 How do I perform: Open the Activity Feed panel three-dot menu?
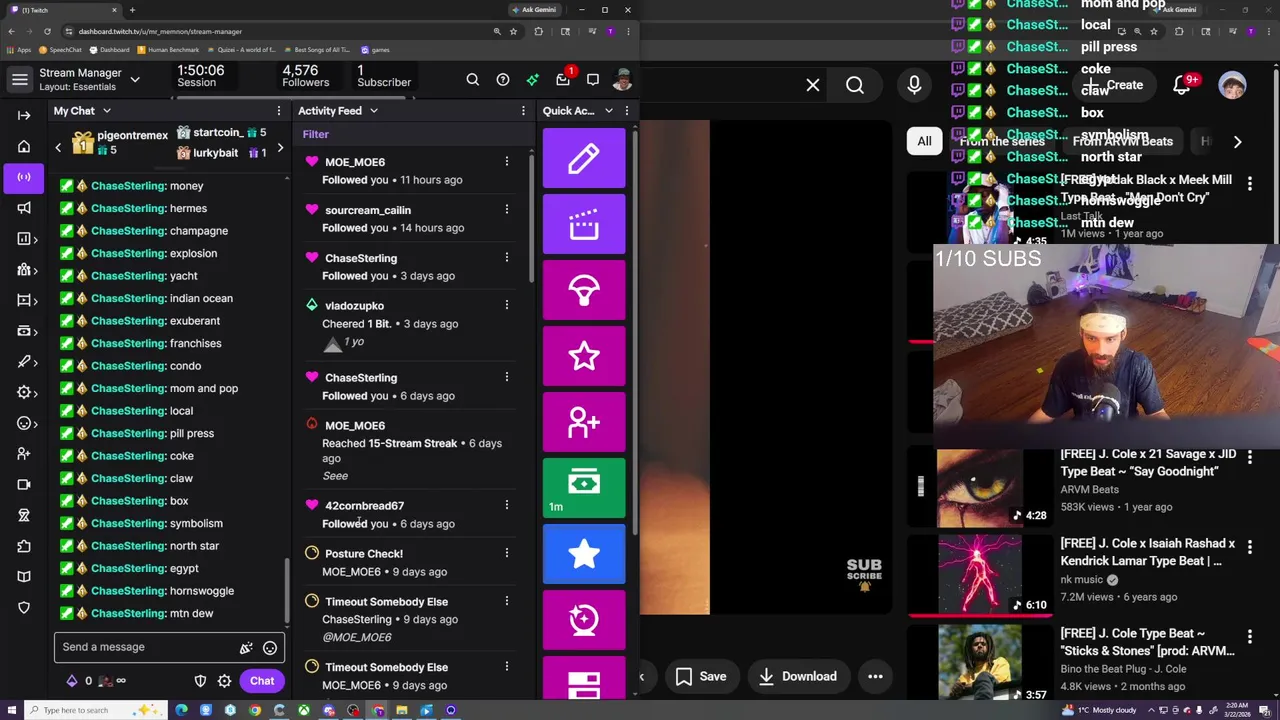(x=523, y=111)
